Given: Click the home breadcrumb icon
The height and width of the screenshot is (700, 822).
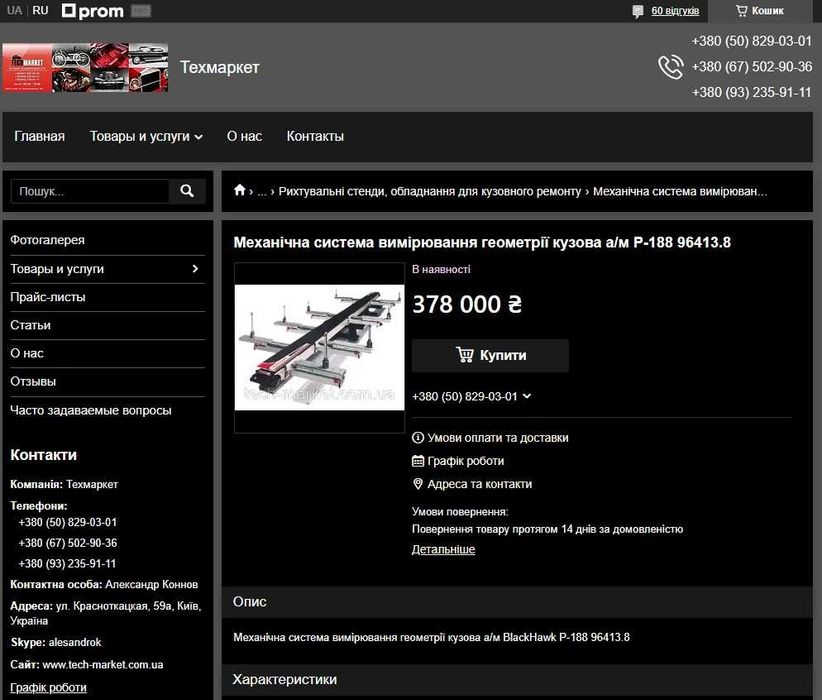Looking at the screenshot, I should pyautogui.click(x=240, y=190).
